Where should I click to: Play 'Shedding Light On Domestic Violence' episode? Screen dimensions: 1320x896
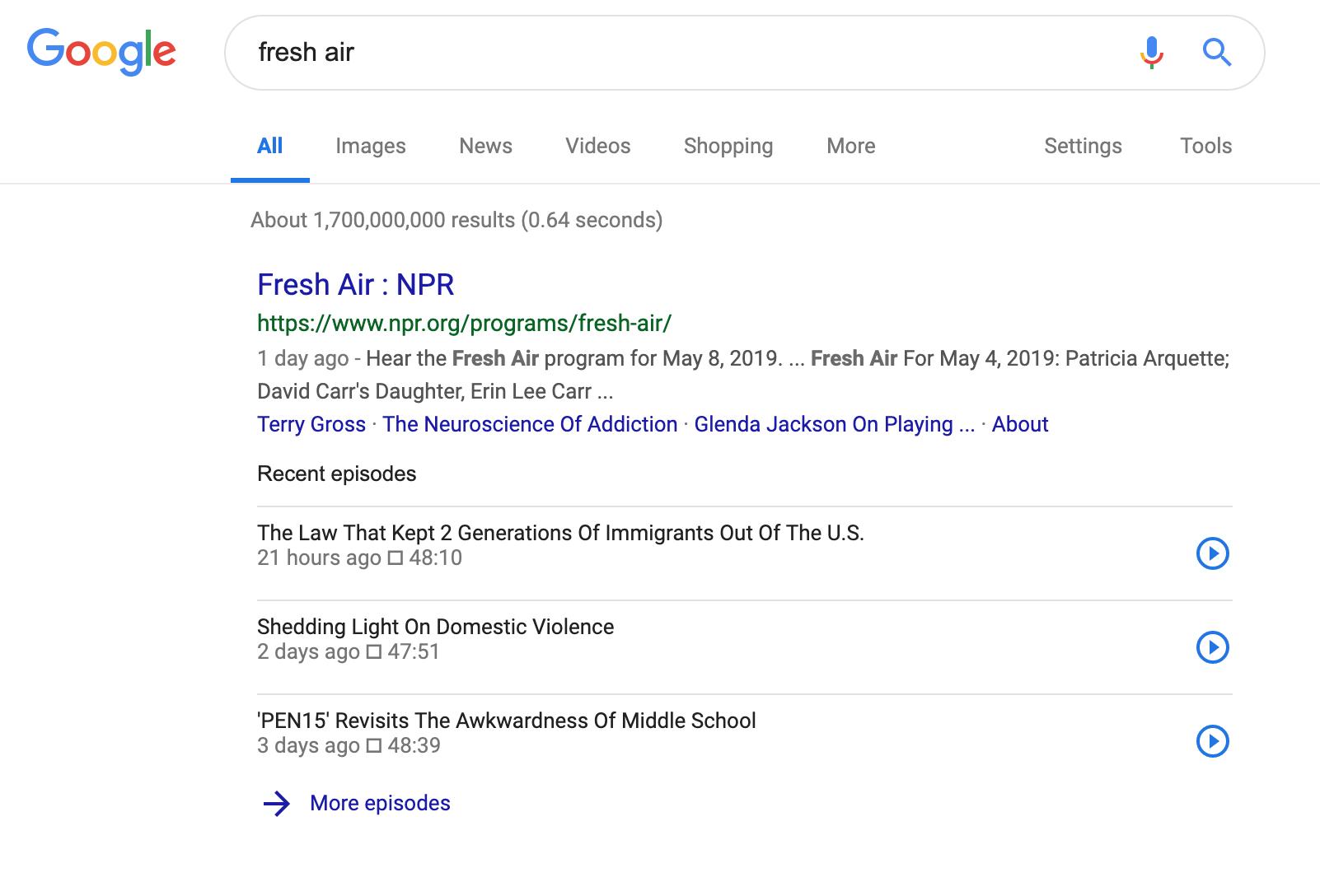[1212, 647]
